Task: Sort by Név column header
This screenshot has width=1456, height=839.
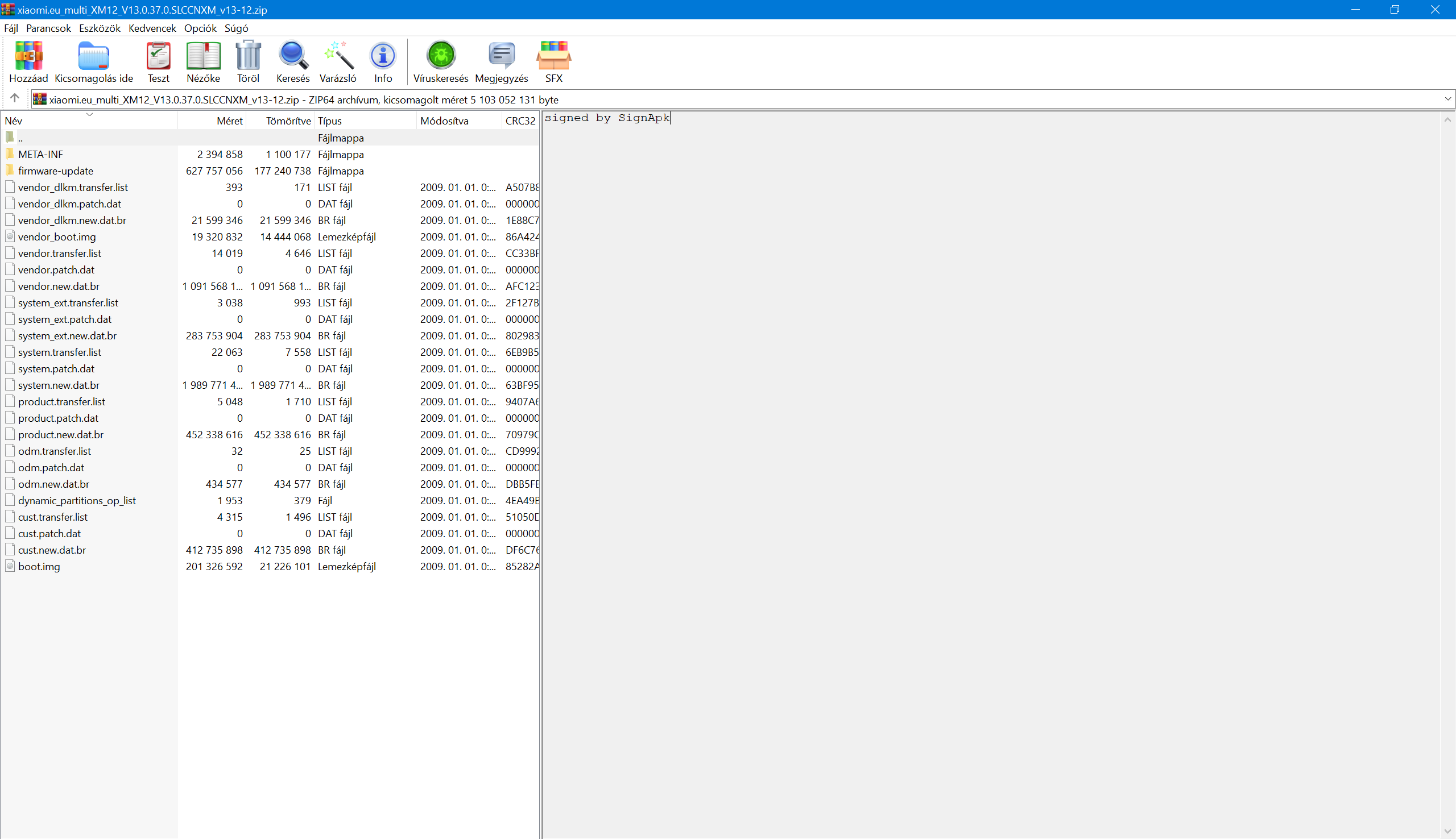Action: tap(89, 121)
